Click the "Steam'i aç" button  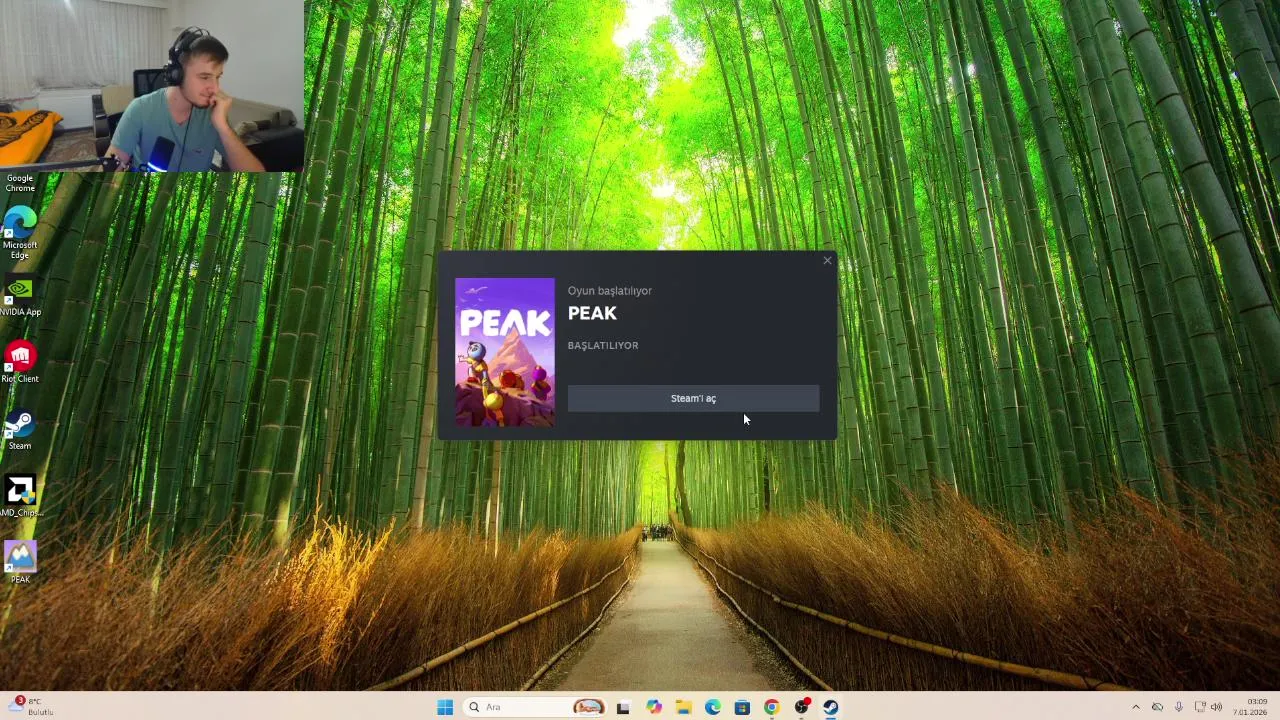click(x=693, y=398)
